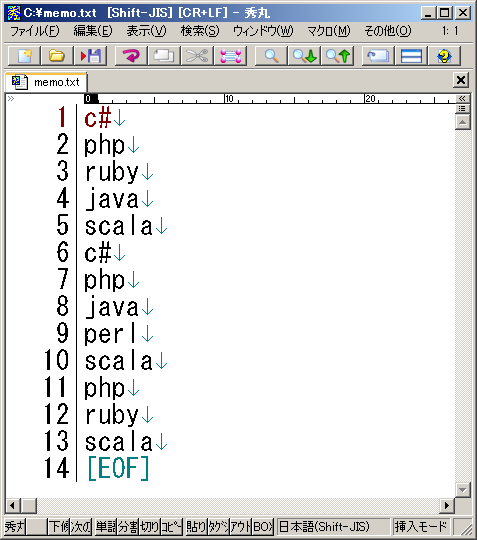
Task: Click the grayed-out Copy toolbar icon
Action: click(164, 56)
